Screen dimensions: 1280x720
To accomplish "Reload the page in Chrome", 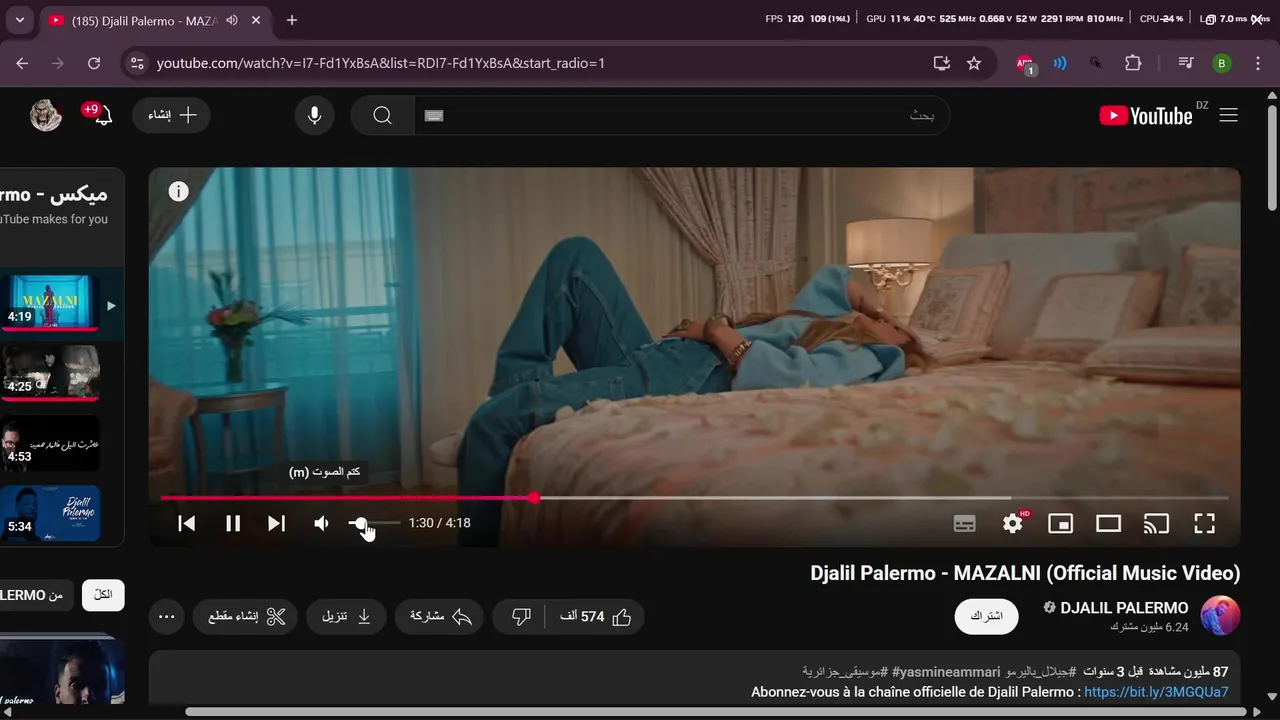I will coord(94,63).
